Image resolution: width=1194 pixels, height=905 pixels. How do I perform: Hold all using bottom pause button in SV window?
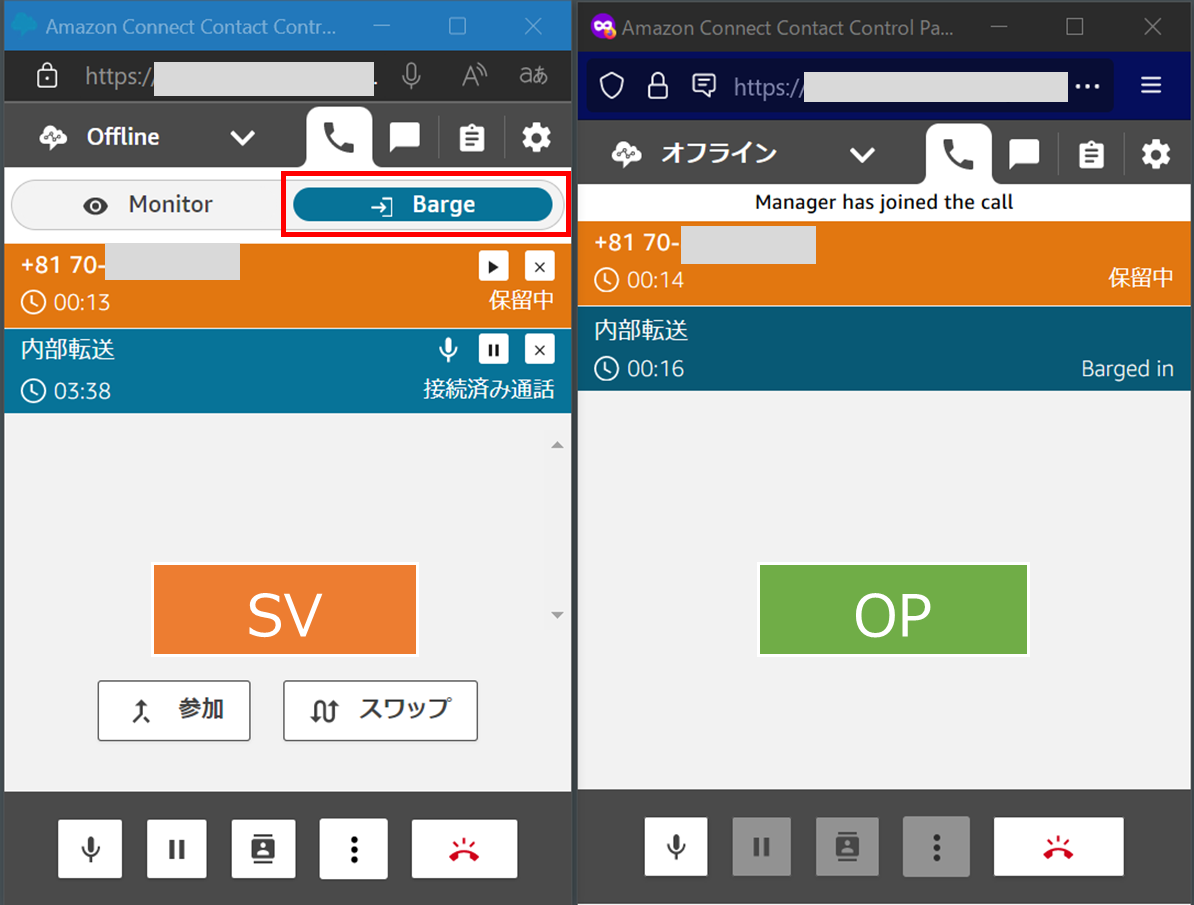177,849
